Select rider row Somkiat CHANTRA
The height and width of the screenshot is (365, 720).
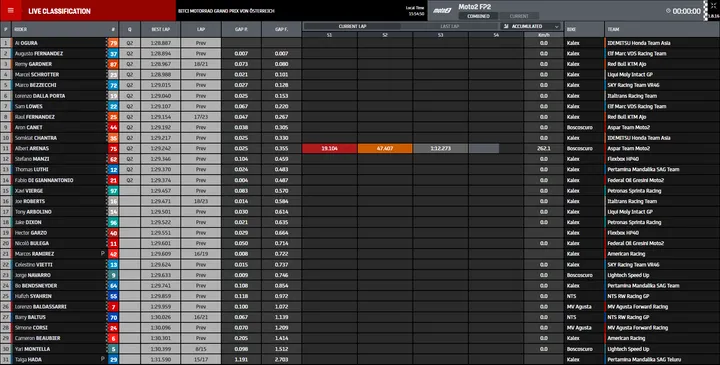(x=360, y=138)
